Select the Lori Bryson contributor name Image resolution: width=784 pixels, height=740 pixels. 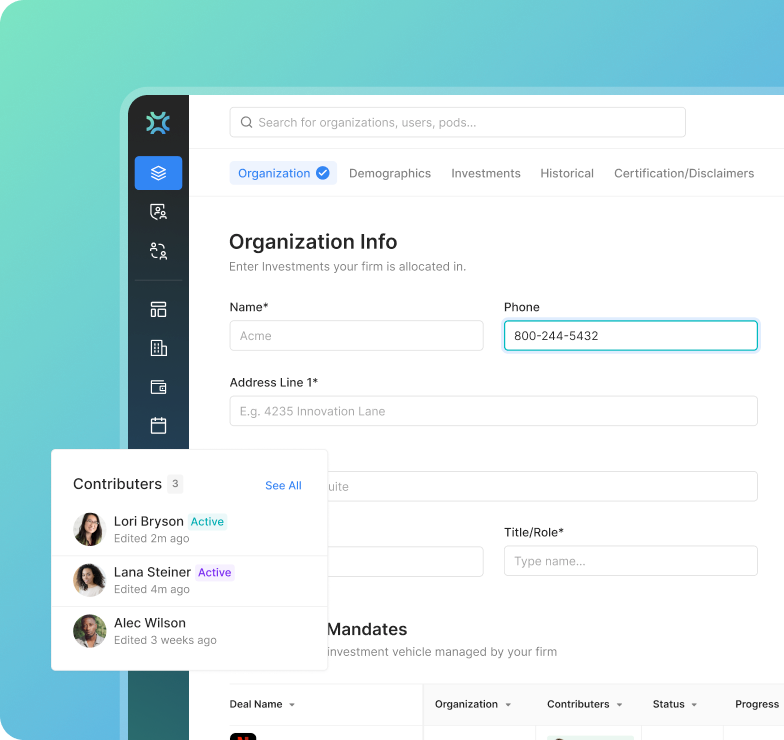click(x=148, y=522)
